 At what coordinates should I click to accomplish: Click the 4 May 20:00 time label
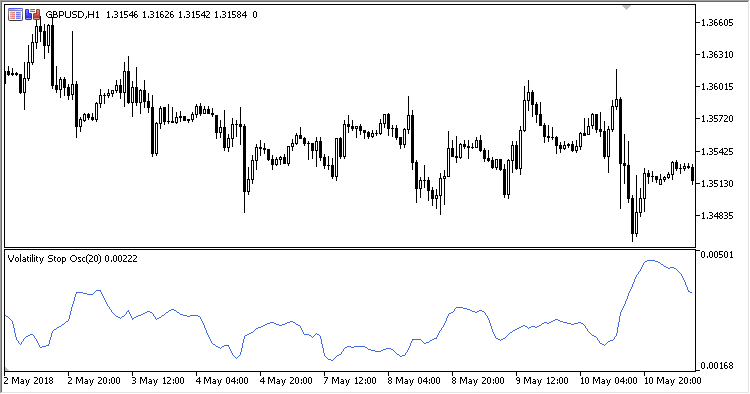pos(287,381)
